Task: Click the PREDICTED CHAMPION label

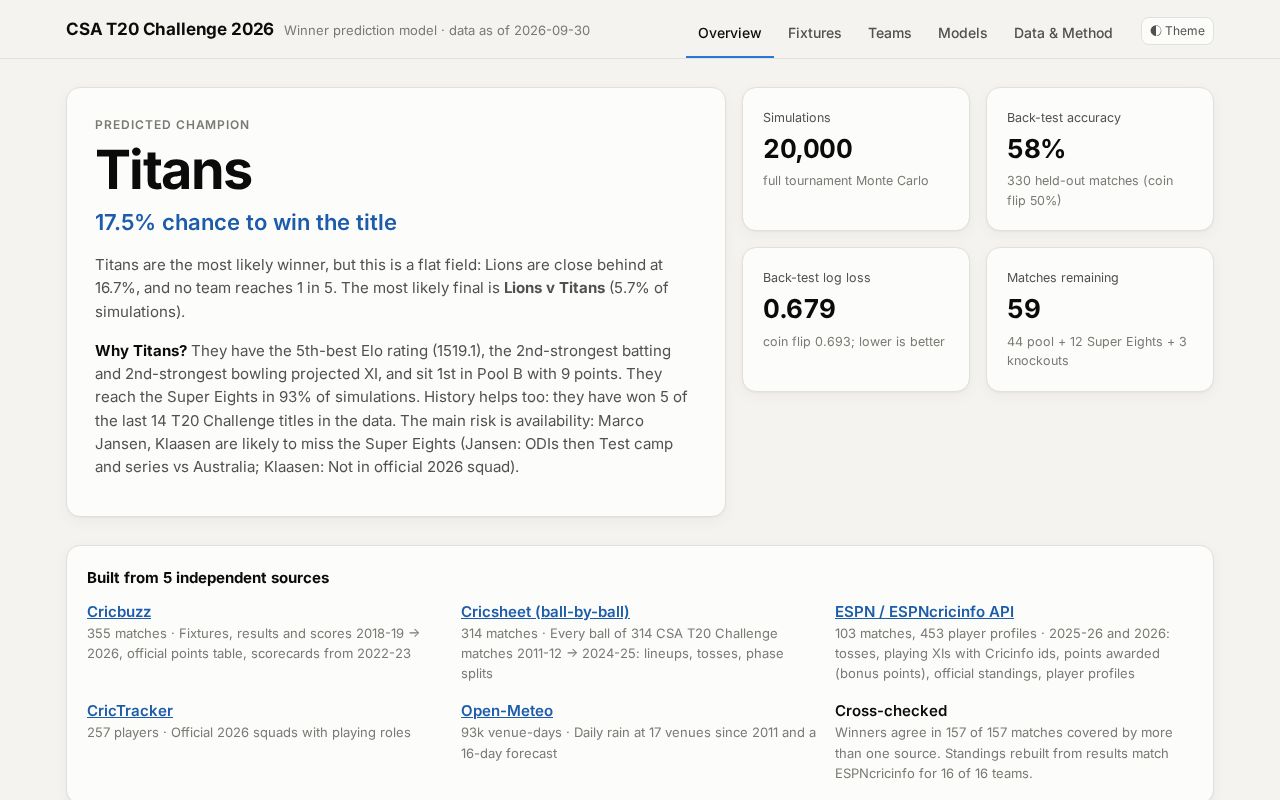Action: click(172, 125)
